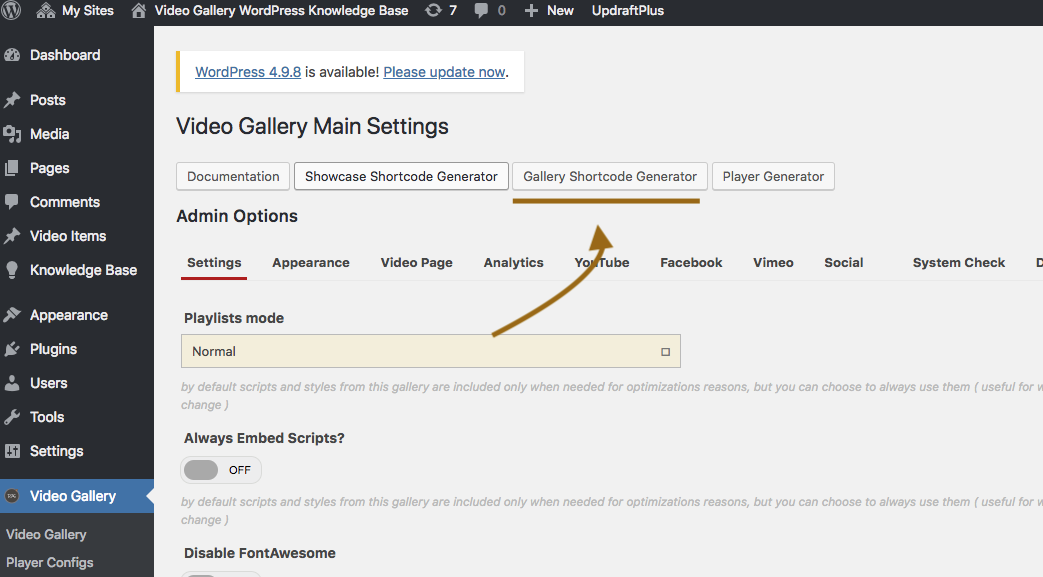The image size is (1043, 577).
Task: Open the YouTube tab
Action: [602, 263]
